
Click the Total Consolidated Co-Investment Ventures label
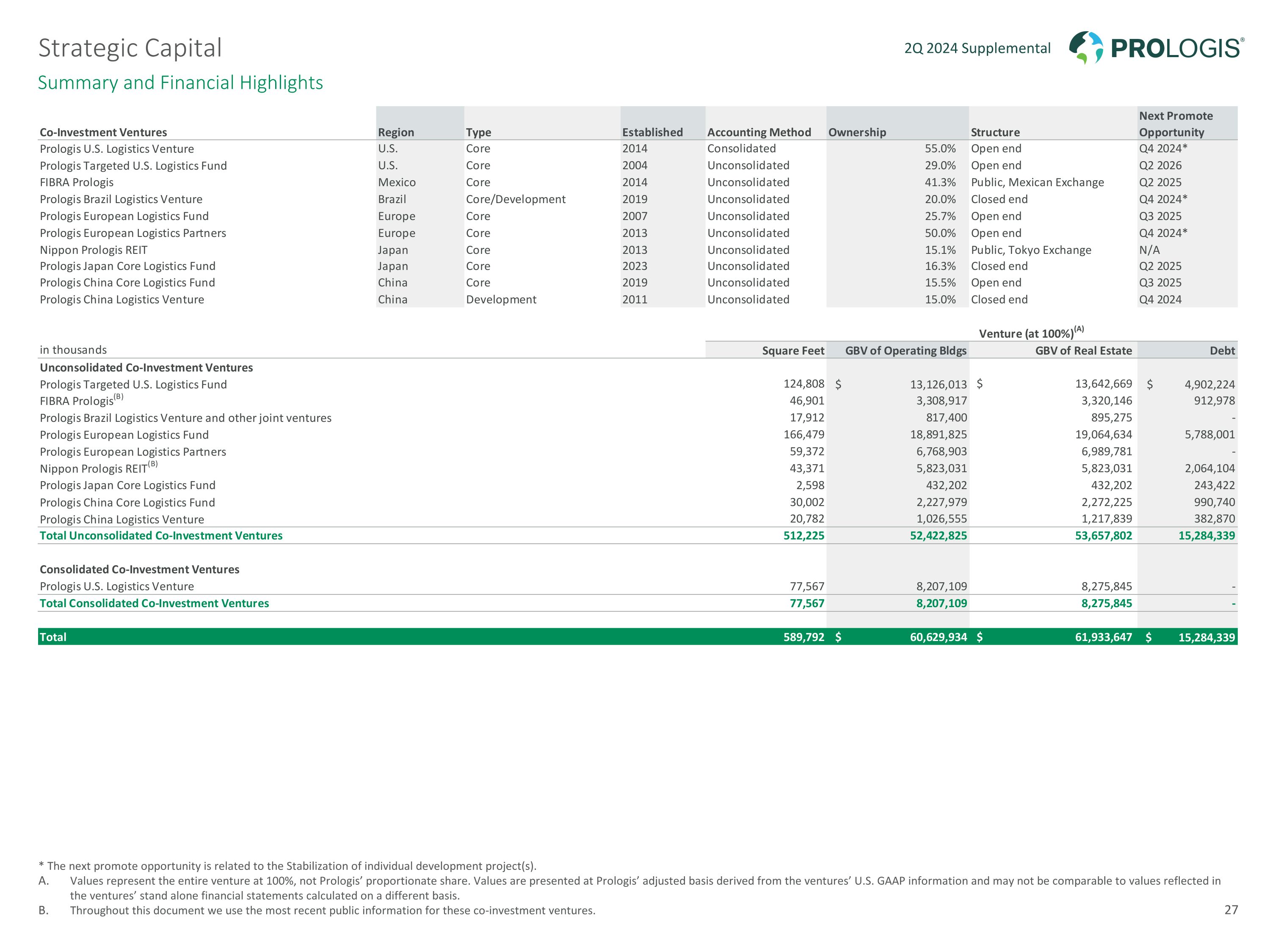click(154, 603)
